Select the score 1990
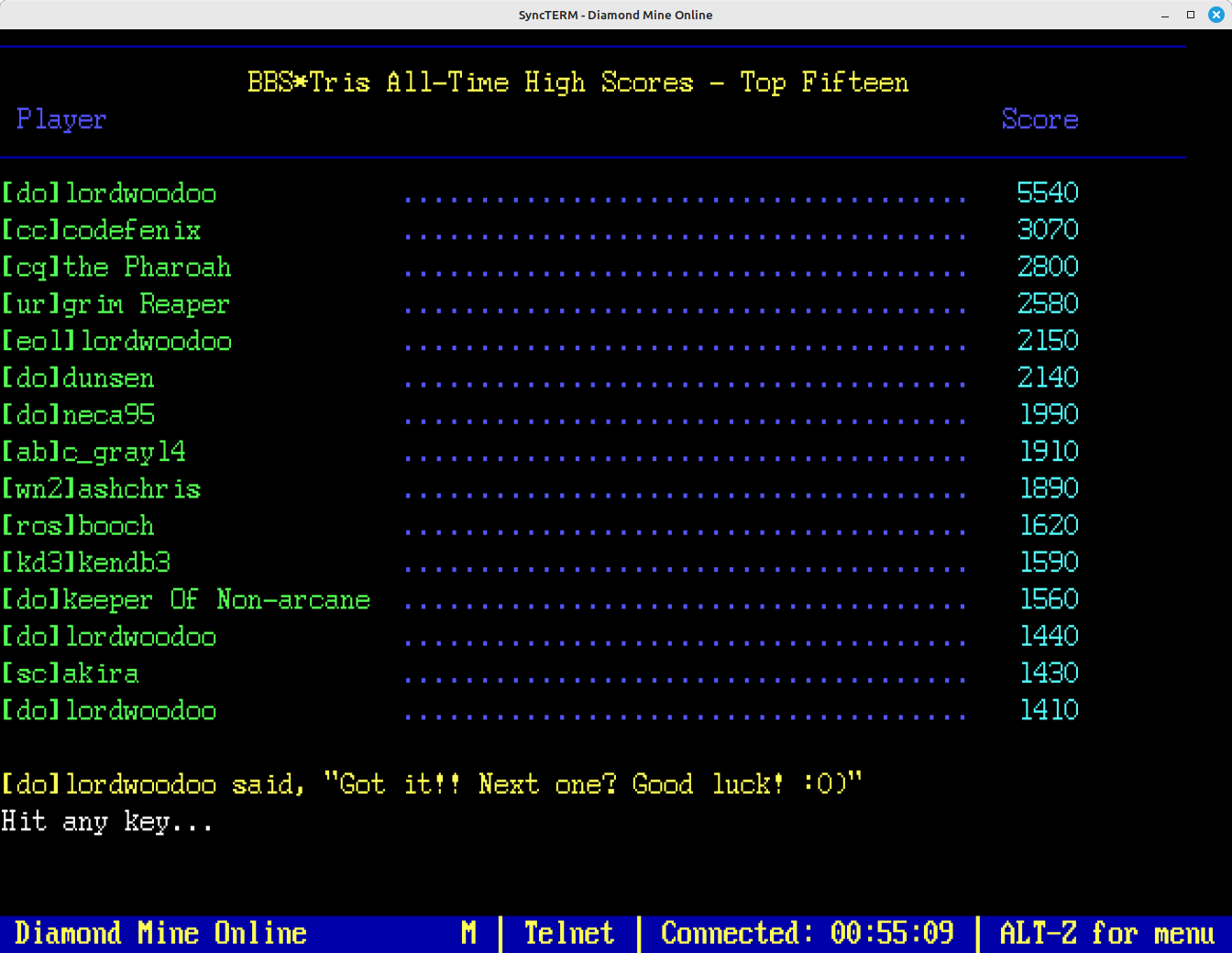Image resolution: width=1232 pixels, height=953 pixels. coord(1050,415)
